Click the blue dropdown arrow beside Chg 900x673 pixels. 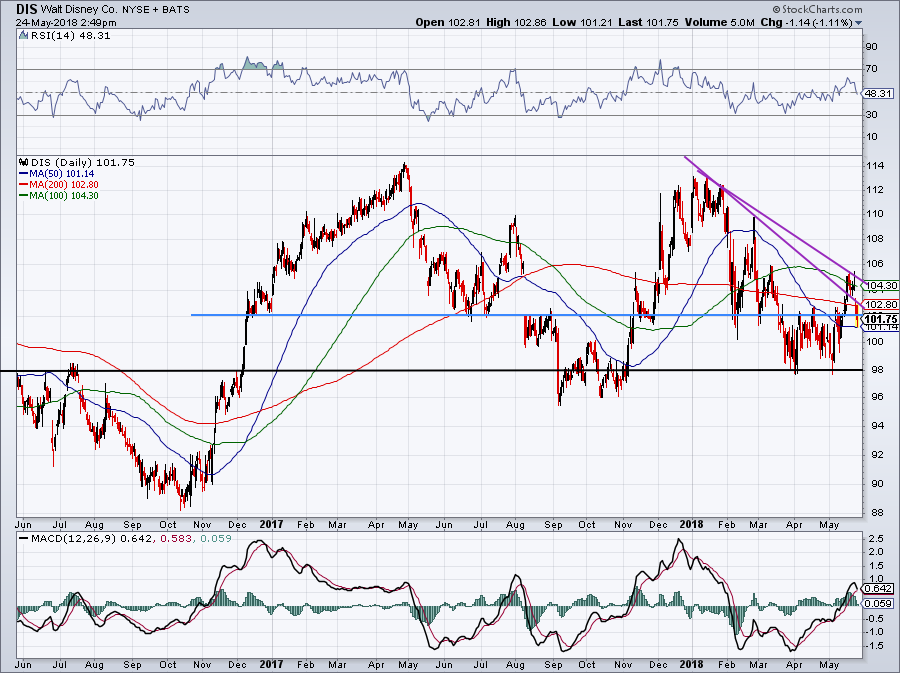click(859, 23)
